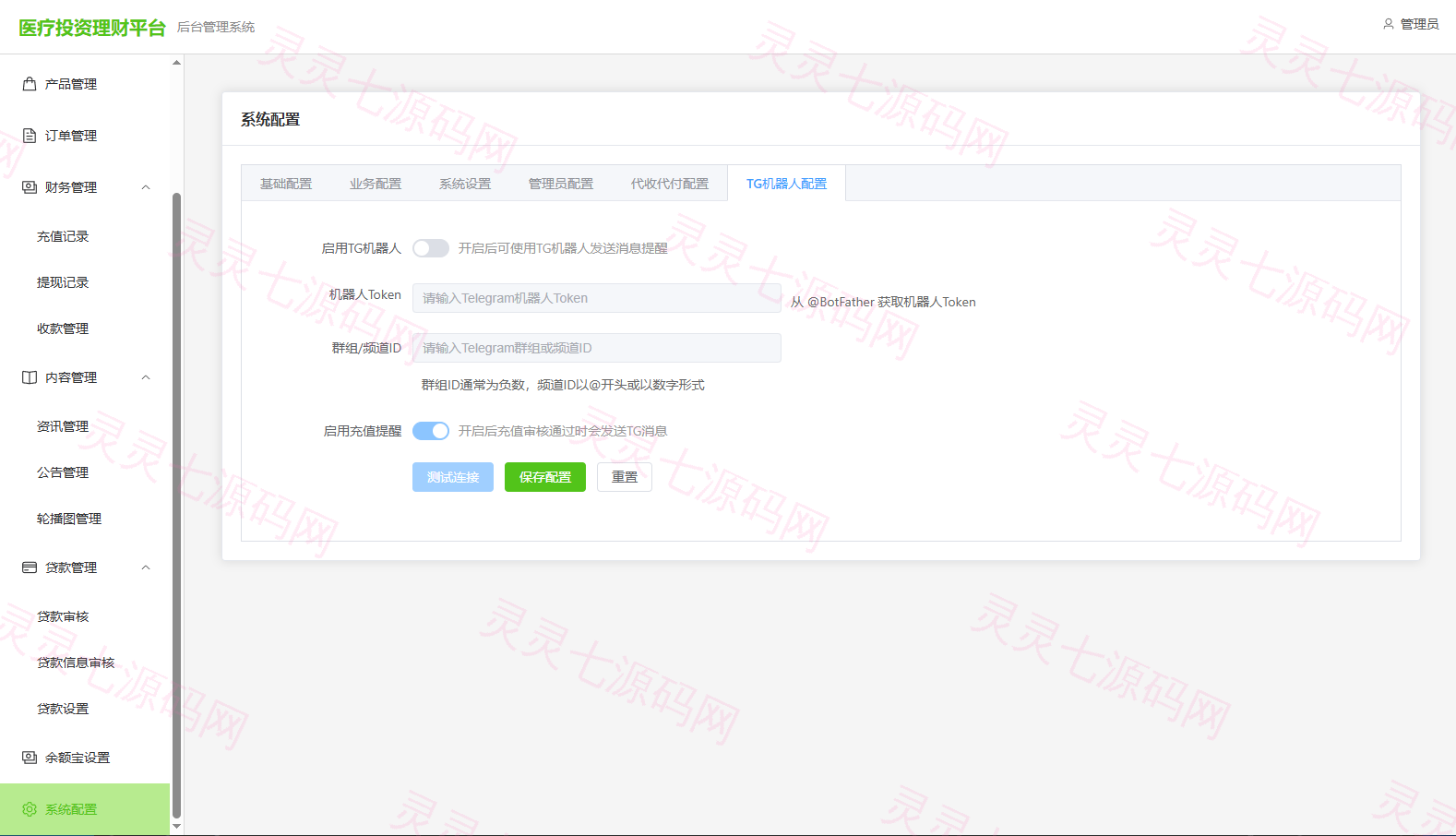Click the 保存配置 button
The height and width of the screenshot is (836, 1456).
coord(545,477)
